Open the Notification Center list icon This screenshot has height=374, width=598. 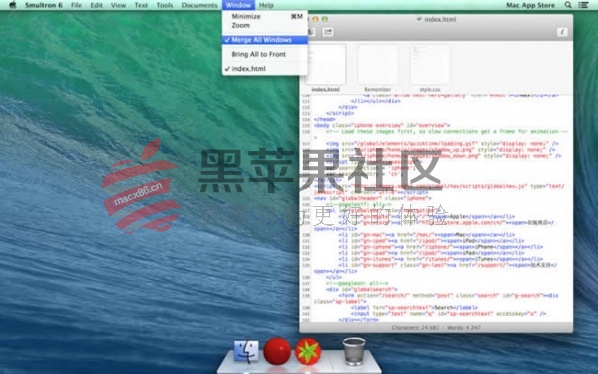[584, 5]
